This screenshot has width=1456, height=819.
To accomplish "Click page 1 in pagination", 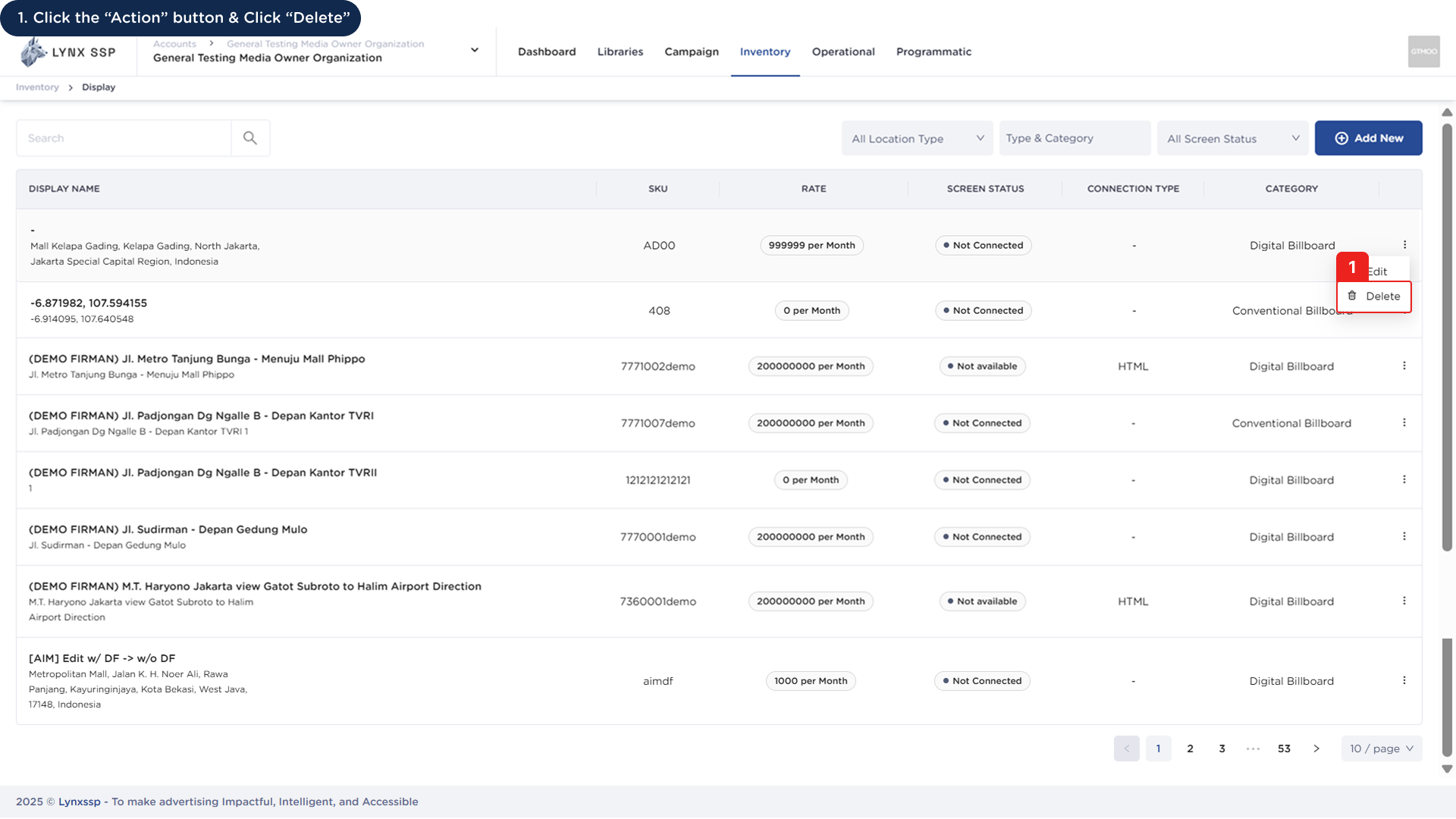I will (1158, 748).
